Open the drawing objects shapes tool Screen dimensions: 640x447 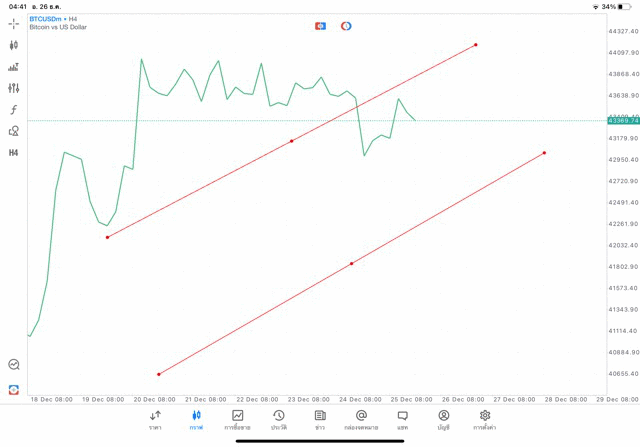click(14, 131)
